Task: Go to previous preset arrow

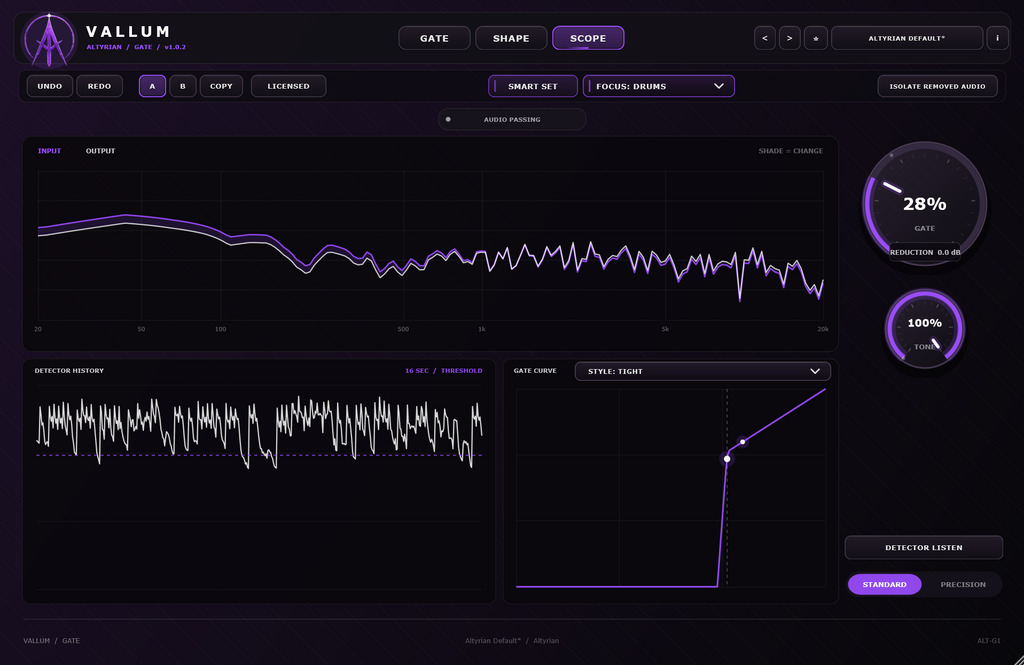Action: point(765,38)
